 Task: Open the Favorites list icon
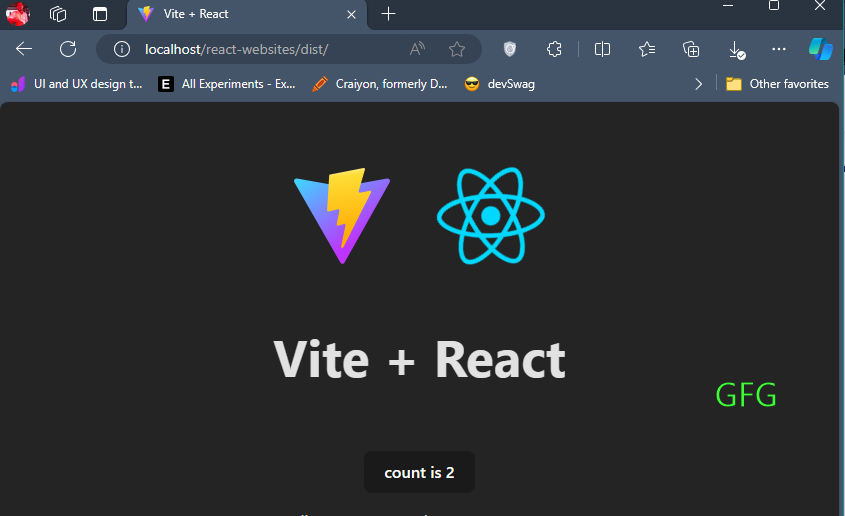click(647, 49)
